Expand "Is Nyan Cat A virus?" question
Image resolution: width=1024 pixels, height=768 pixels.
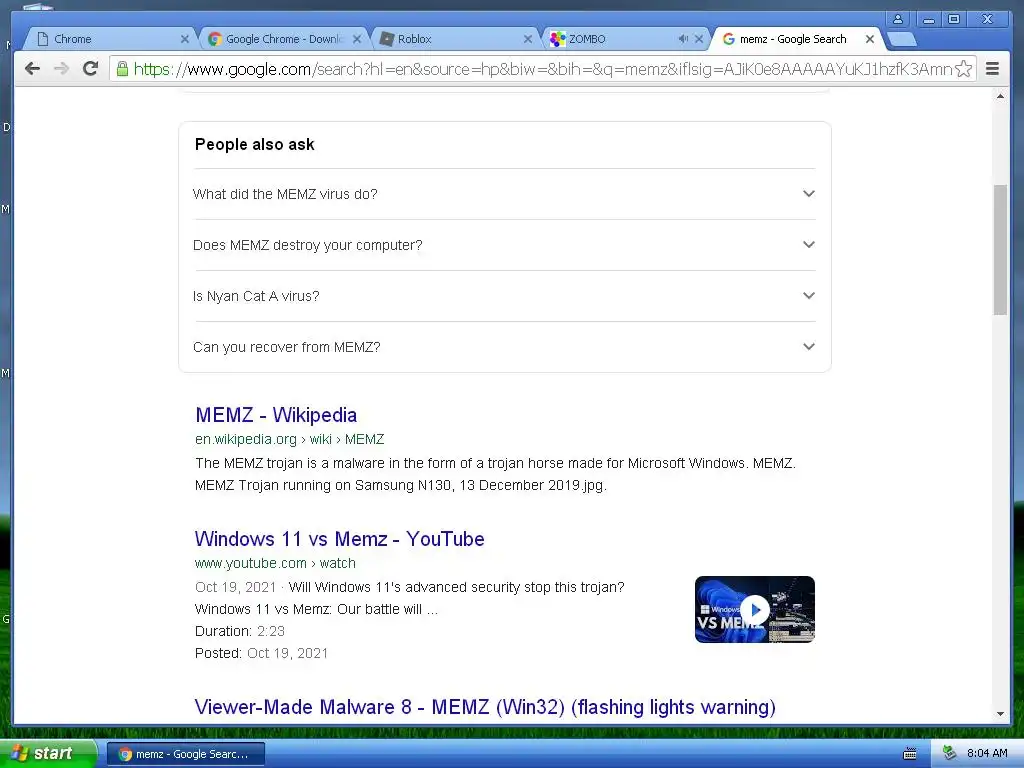point(504,296)
